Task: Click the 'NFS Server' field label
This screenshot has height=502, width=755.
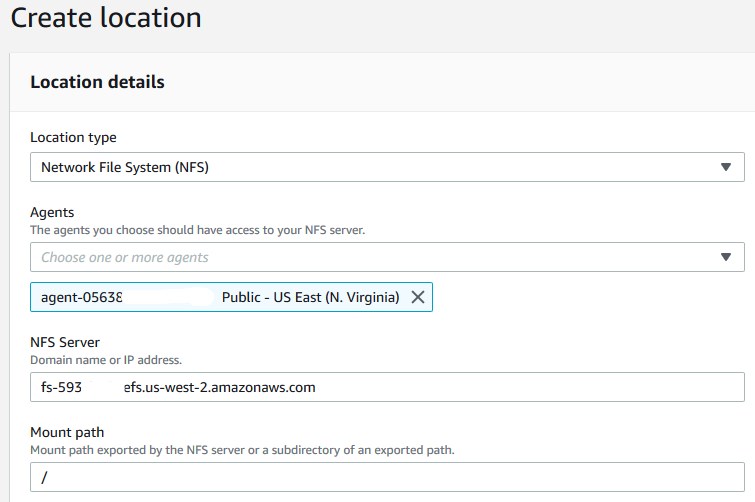Action: (65, 342)
